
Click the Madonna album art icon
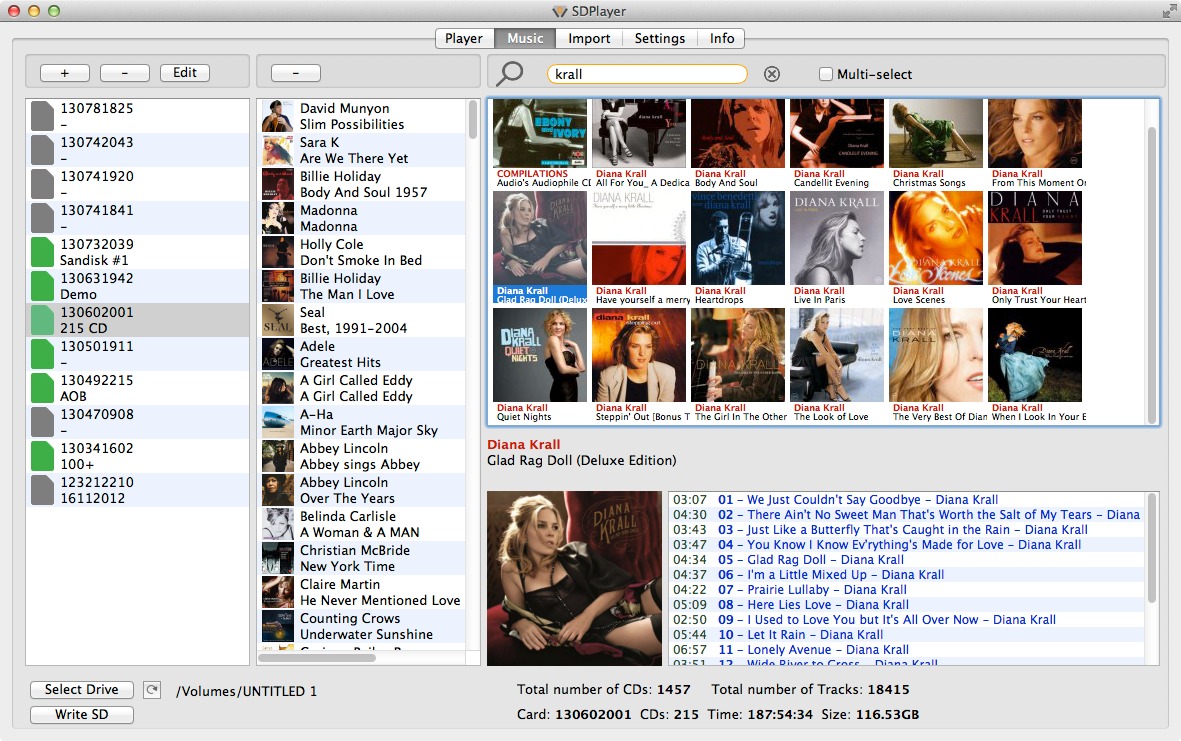tap(277, 218)
